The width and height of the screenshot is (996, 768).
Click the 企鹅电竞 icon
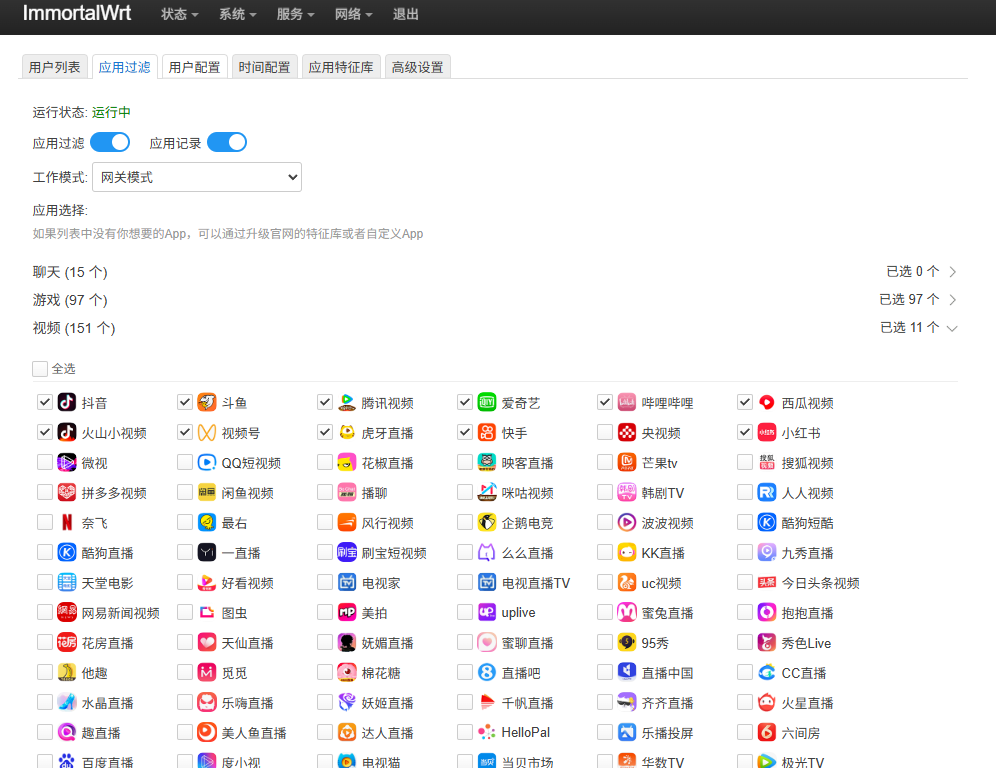(x=487, y=522)
